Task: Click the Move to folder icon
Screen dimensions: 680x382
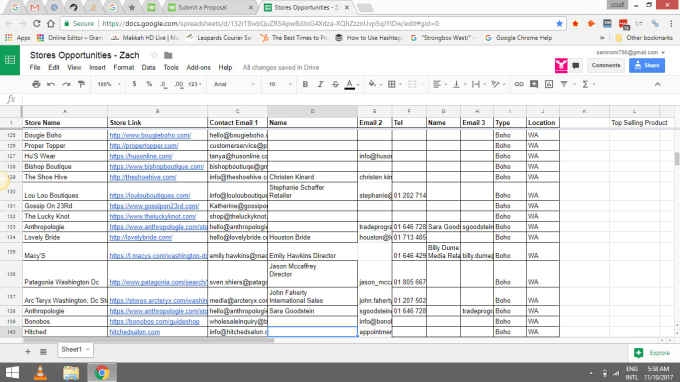Action: [168, 55]
